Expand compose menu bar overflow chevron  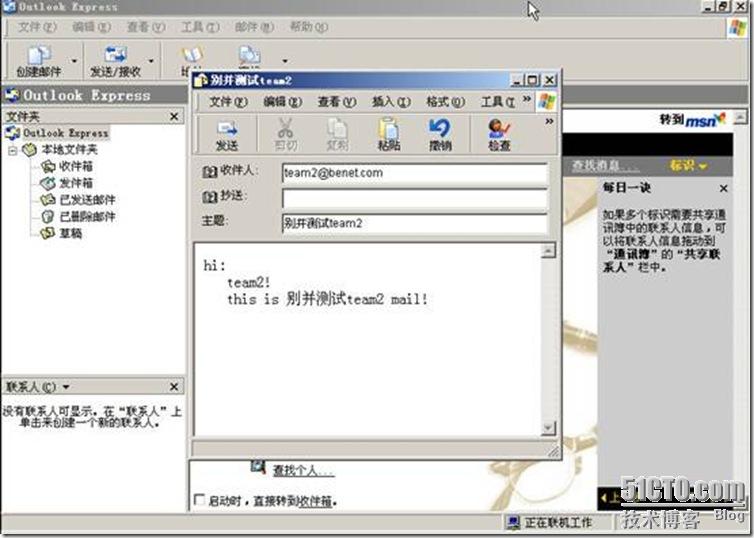tap(527, 99)
